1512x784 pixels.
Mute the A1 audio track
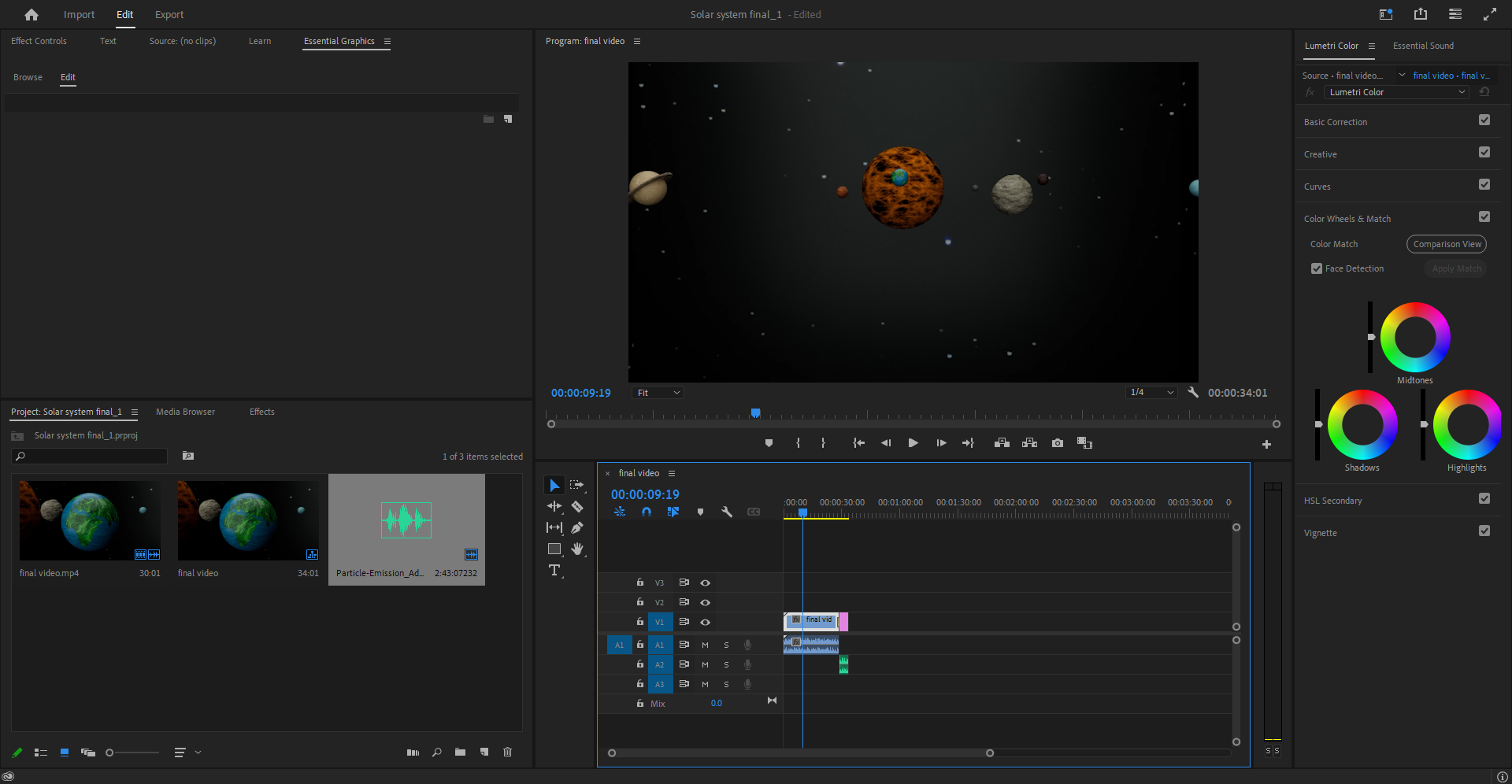click(x=705, y=645)
